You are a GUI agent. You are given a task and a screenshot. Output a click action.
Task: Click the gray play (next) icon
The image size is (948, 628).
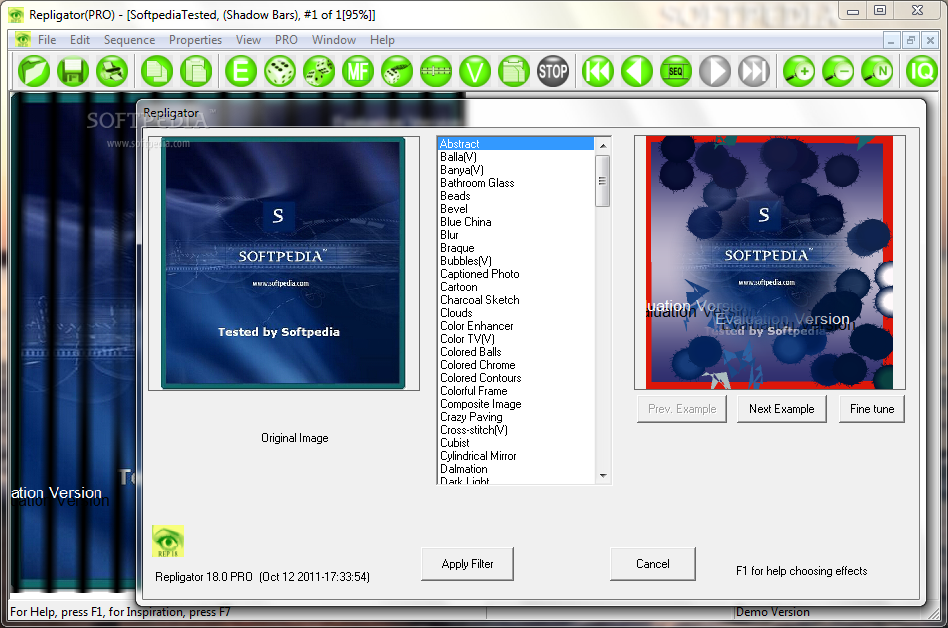click(715, 71)
